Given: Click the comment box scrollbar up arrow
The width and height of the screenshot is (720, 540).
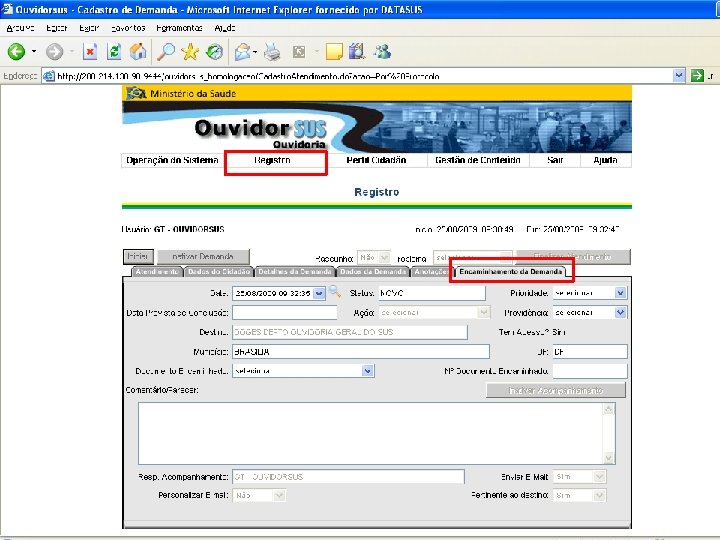Looking at the screenshot, I should pyautogui.click(x=609, y=409).
